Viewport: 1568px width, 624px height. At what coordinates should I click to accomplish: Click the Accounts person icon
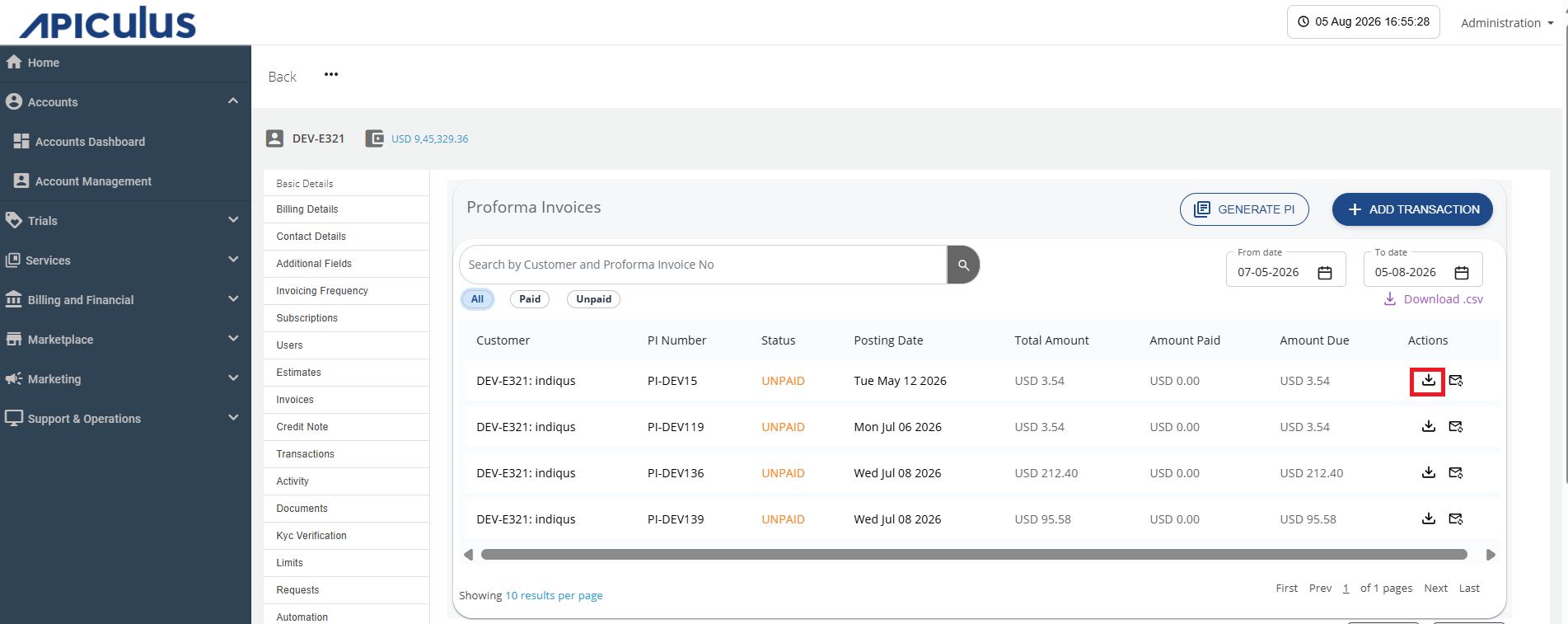14,101
